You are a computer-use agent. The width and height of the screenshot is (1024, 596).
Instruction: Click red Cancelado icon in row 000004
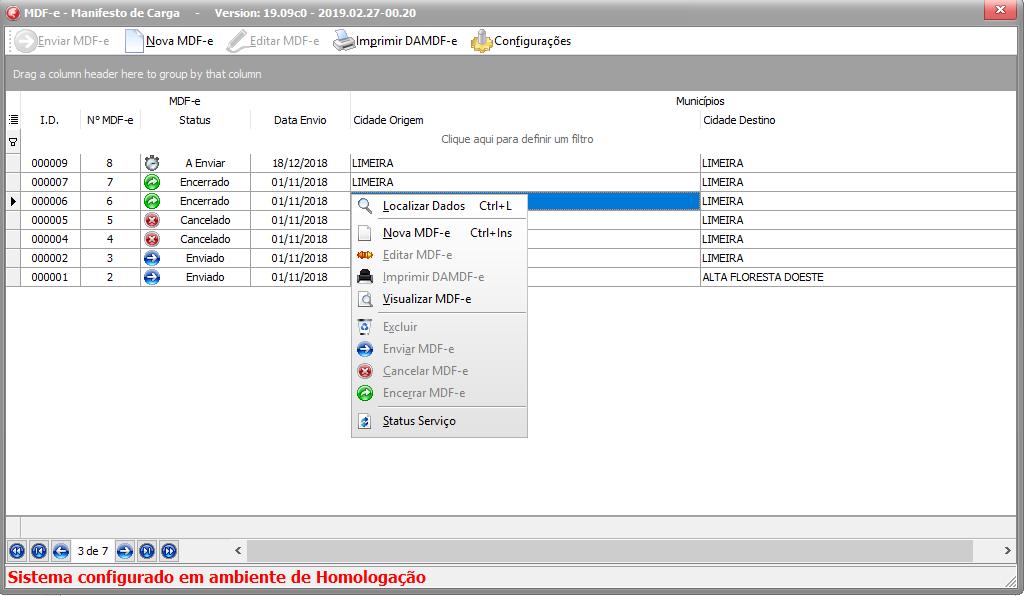click(152, 239)
